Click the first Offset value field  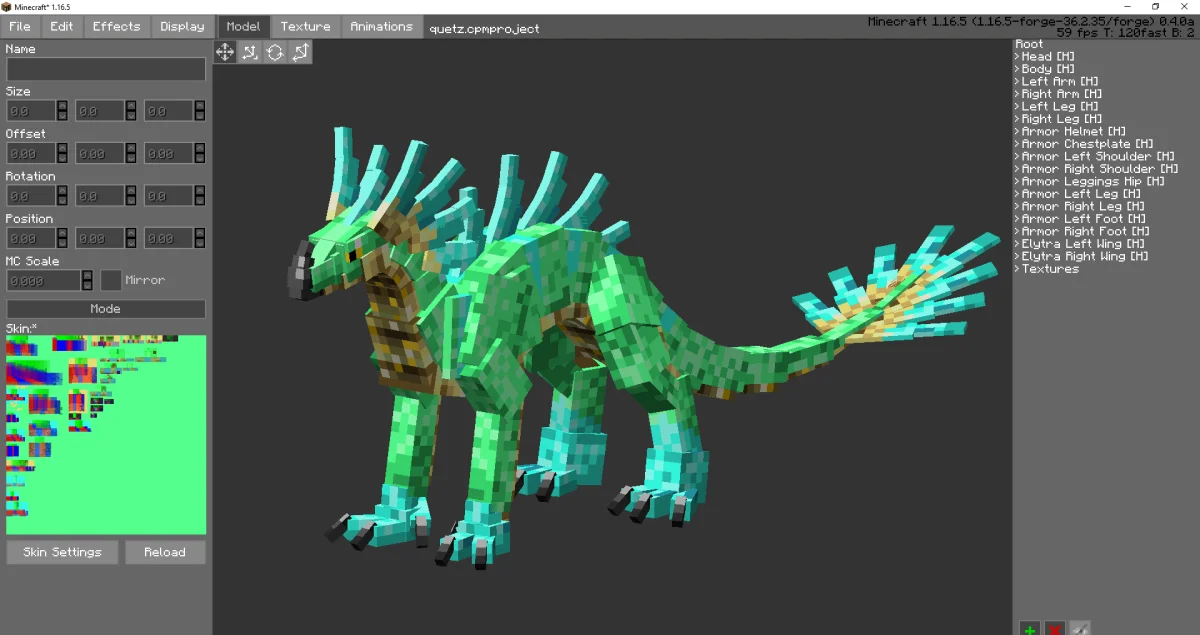[x=31, y=154]
